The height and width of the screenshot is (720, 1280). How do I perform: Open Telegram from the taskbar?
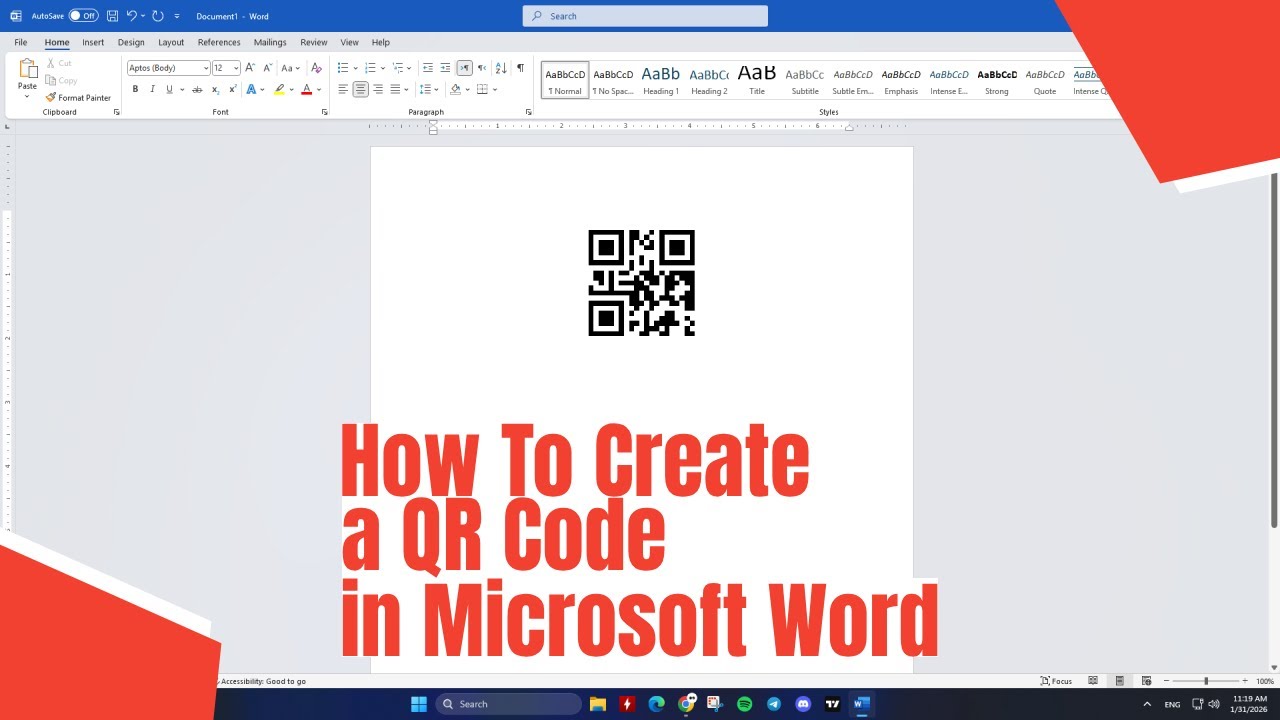click(774, 704)
